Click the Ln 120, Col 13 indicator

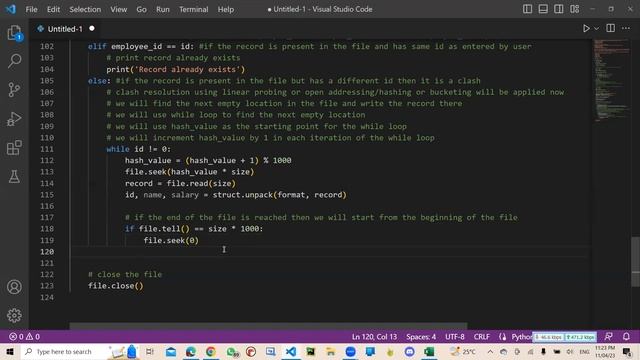coord(374,337)
